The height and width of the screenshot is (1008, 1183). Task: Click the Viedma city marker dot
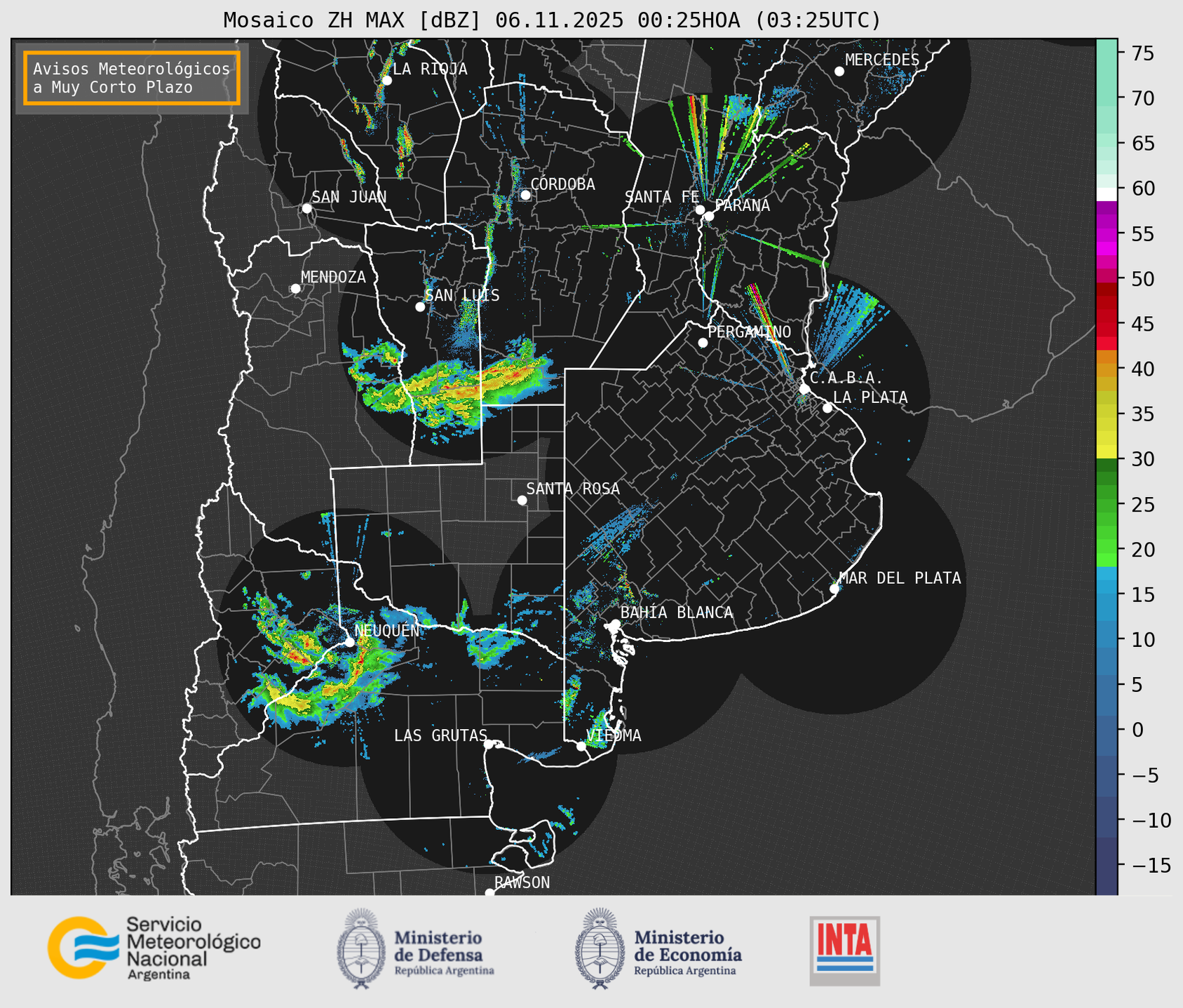(x=581, y=746)
